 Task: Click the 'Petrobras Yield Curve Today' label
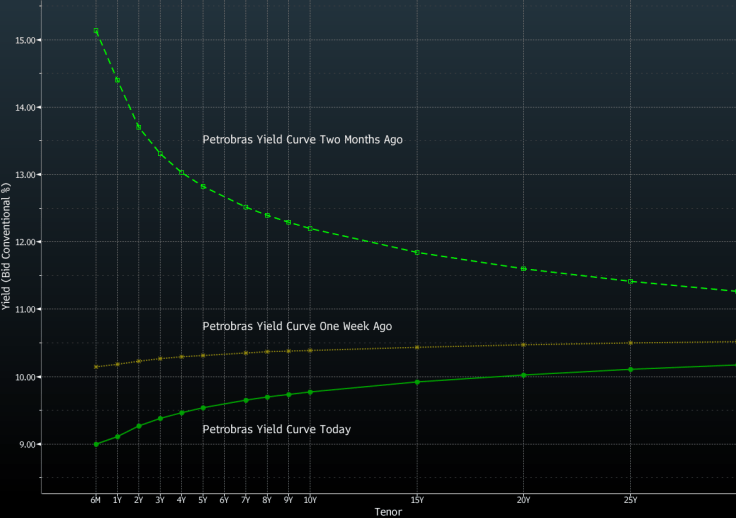click(x=276, y=429)
